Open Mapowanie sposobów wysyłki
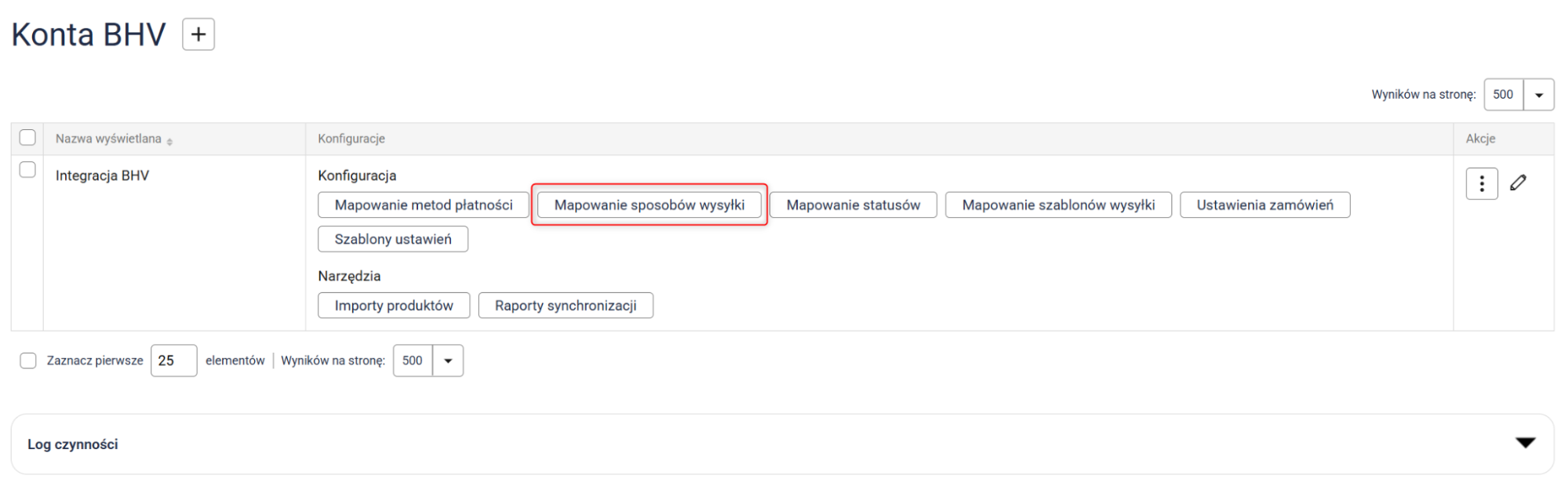 (x=649, y=205)
